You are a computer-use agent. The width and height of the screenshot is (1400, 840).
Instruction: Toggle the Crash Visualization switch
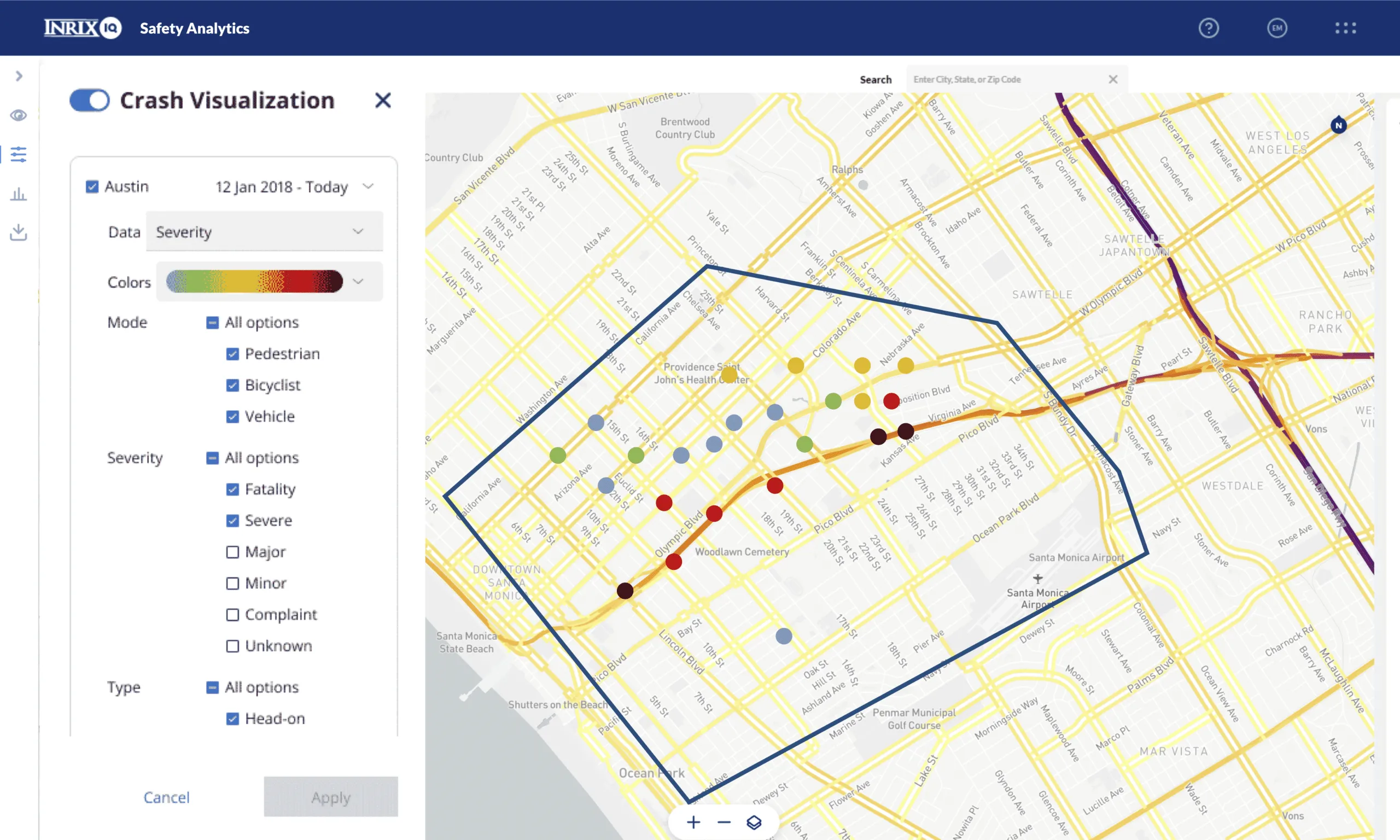(x=89, y=101)
